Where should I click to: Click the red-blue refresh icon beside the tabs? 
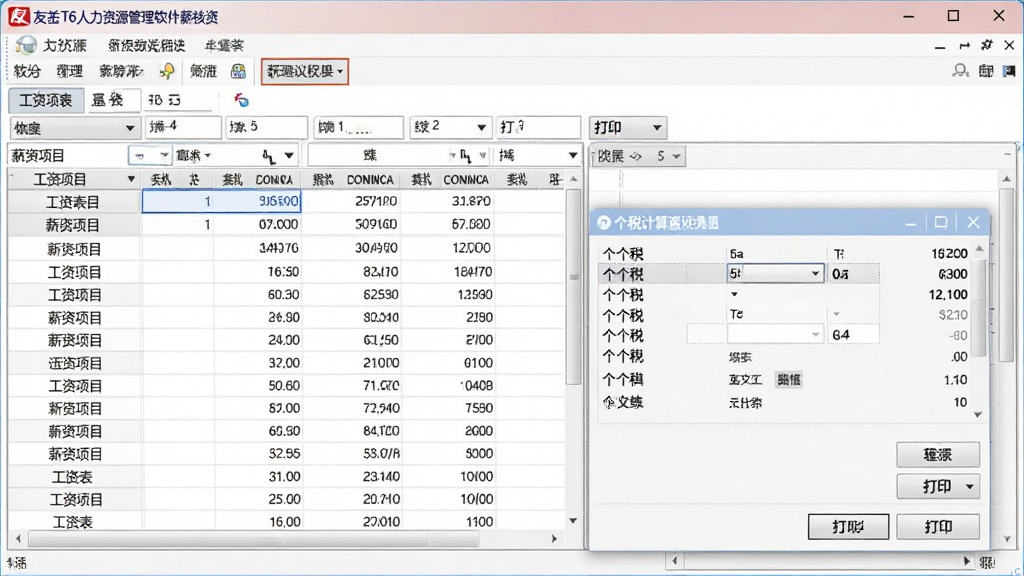pyautogui.click(x=242, y=100)
